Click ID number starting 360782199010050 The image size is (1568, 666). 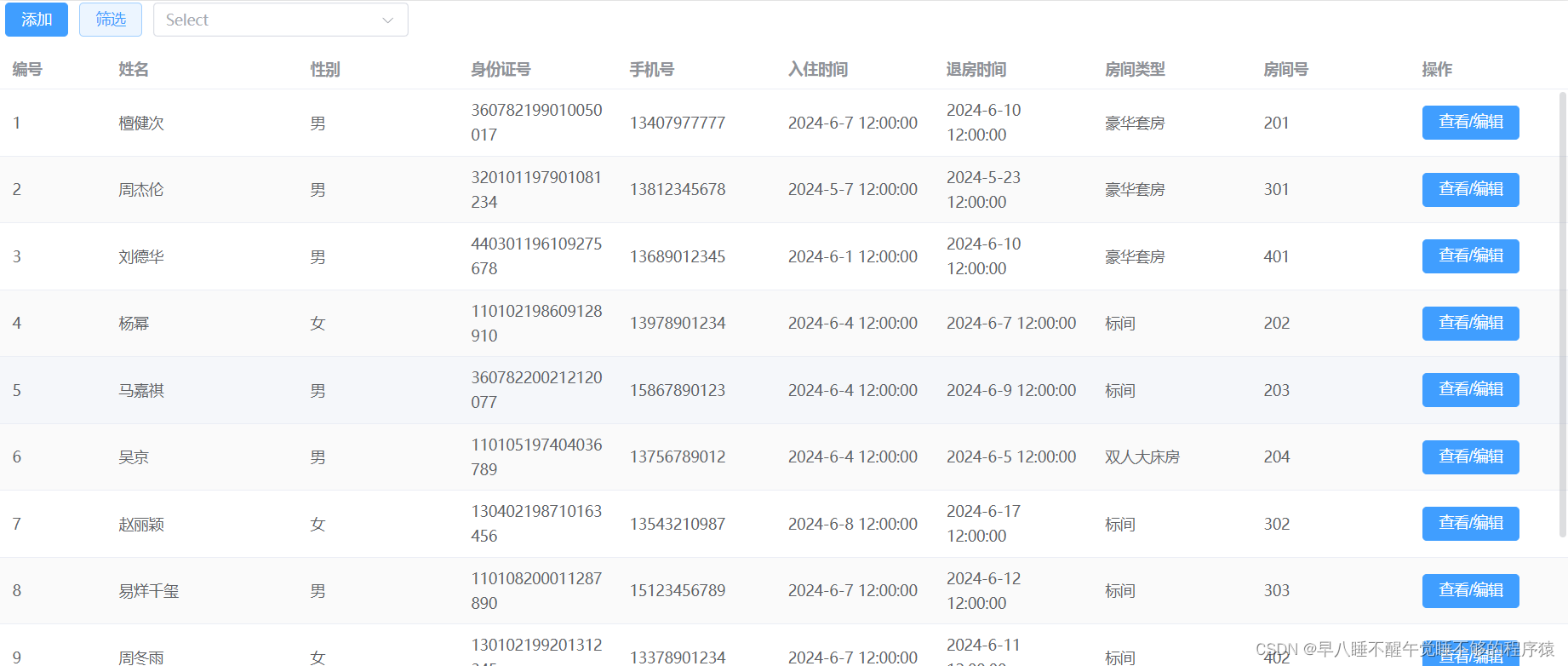[x=536, y=123]
